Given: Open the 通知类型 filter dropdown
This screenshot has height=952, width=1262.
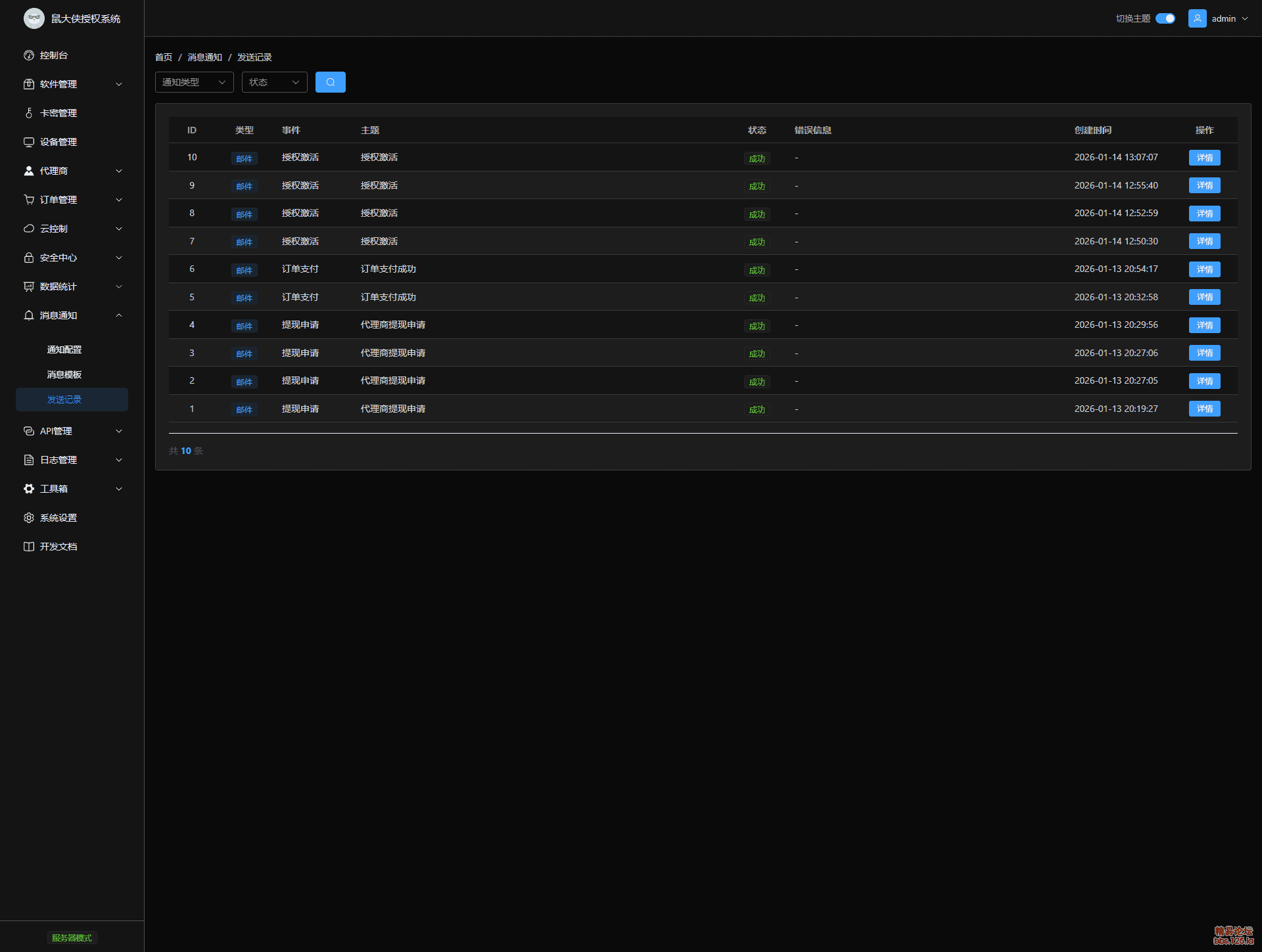Looking at the screenshot, I should click(195, 82).
